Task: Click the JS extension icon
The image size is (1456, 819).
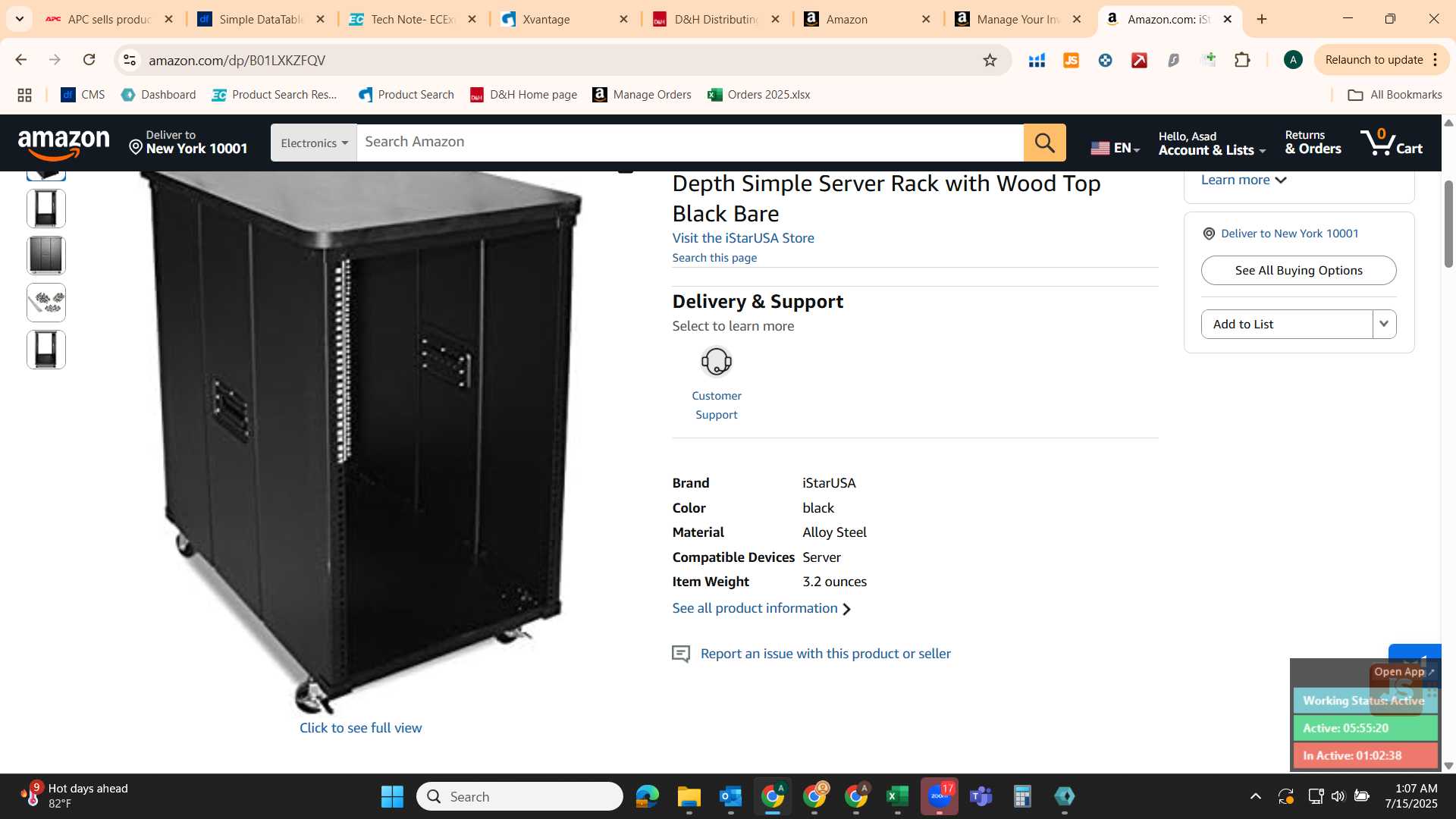Action: pos(1071,60)
